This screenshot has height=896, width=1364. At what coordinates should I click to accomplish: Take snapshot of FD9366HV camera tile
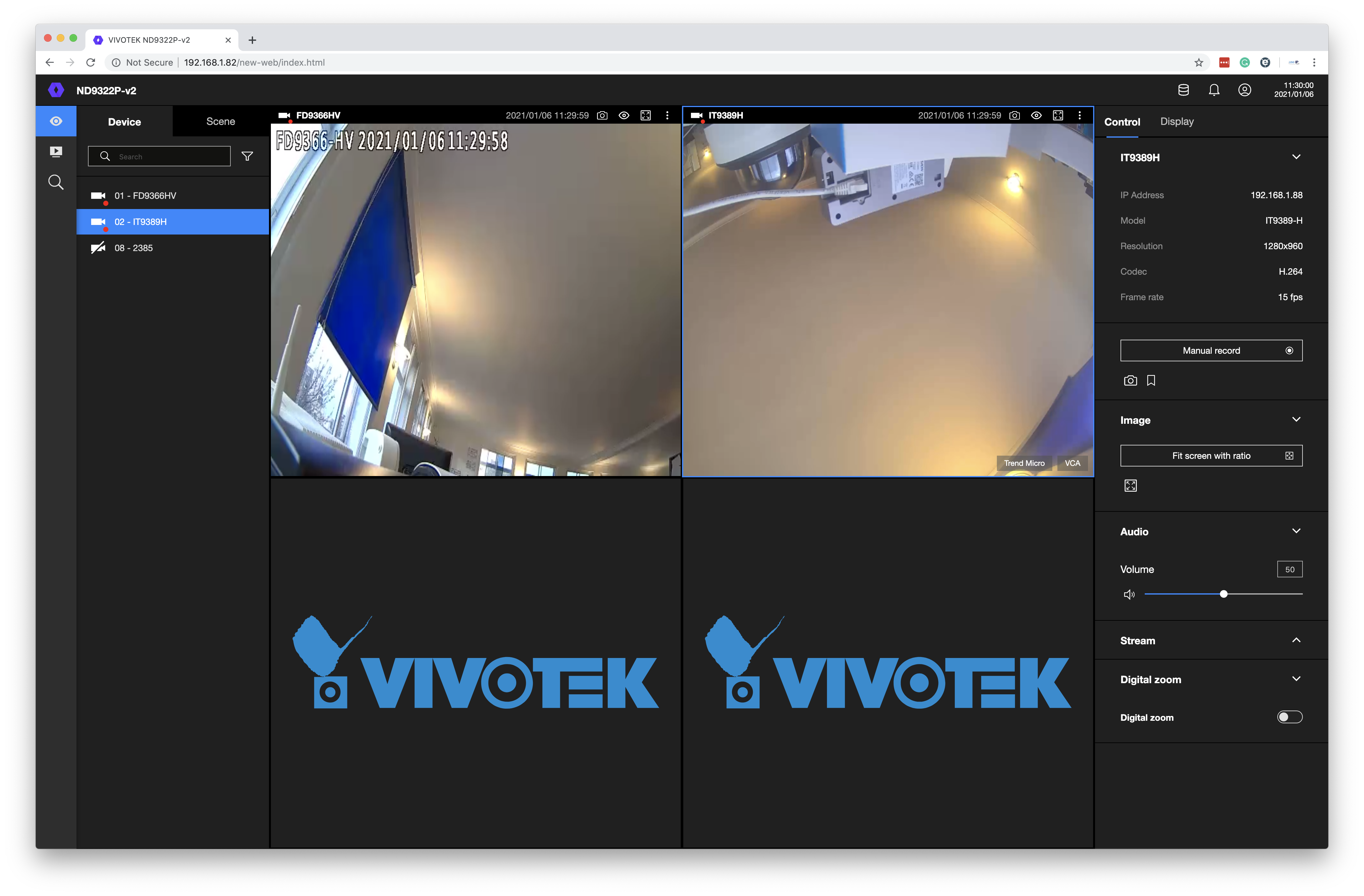click(602, 116)
